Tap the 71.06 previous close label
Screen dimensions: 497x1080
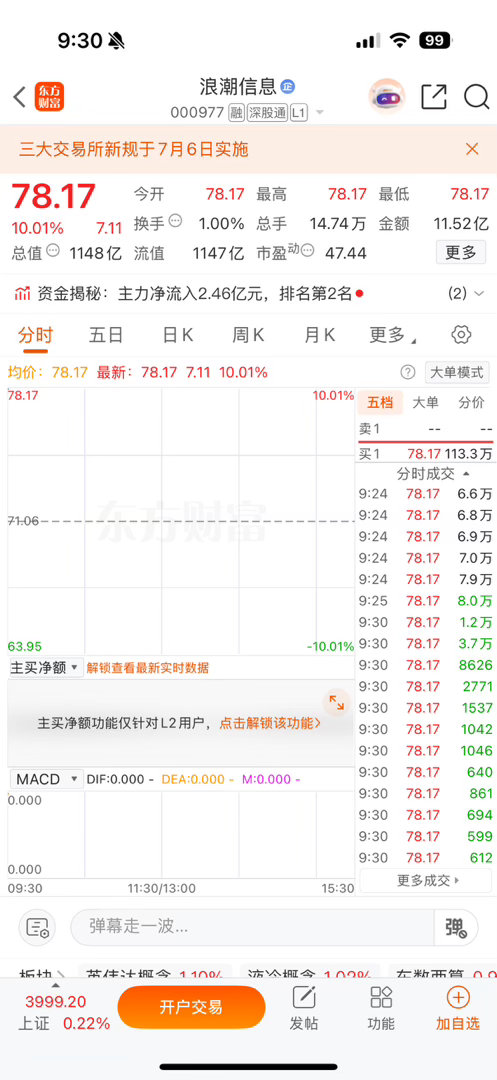(x=23, y=521)
